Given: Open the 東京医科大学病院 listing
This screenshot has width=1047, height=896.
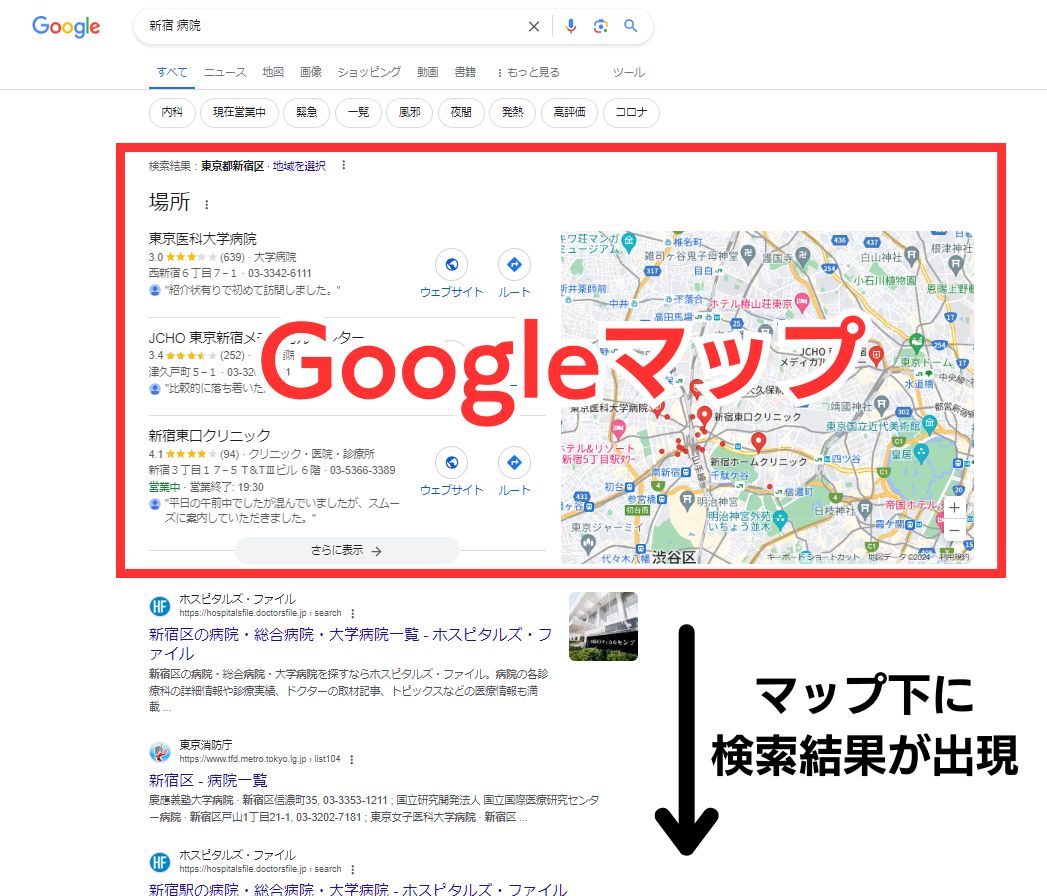Looking at the screenshot, I should [202, 238].
